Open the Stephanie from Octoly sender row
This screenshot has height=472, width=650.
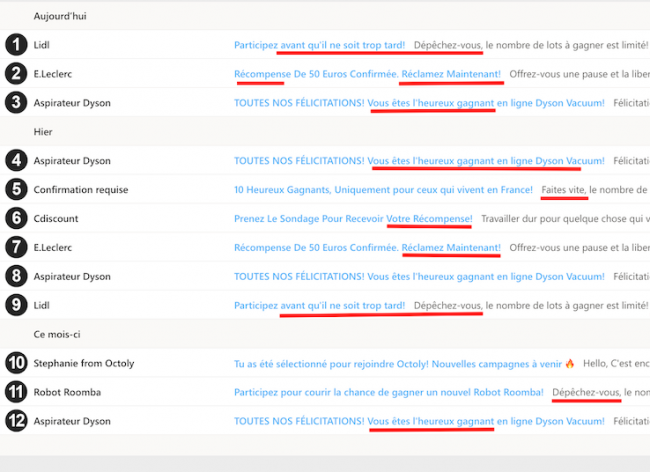coord(84,363)
